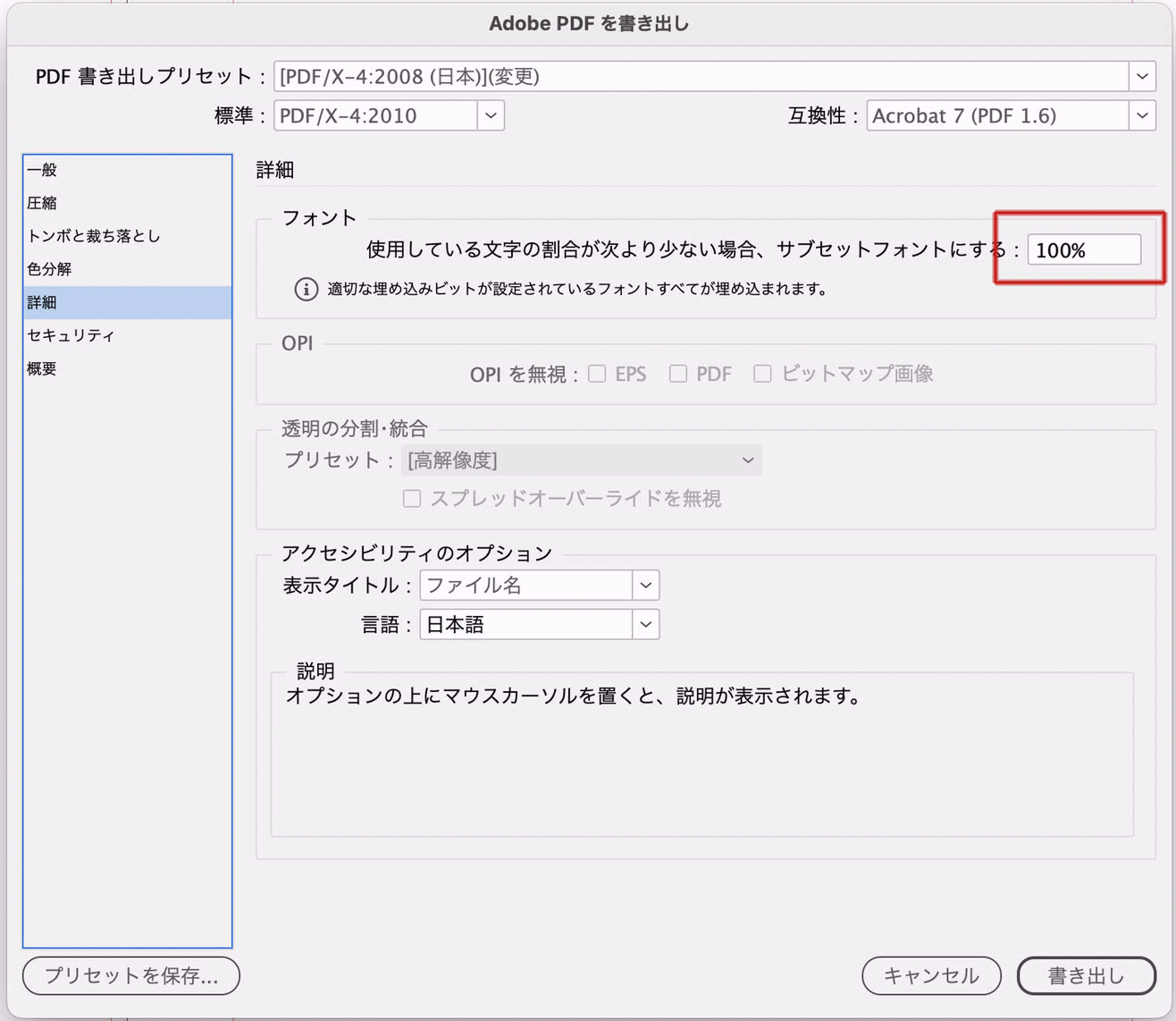Select 一般 in the left sidebar
This screenshot has height=1021, width=1176.
[x=42, y=170]
